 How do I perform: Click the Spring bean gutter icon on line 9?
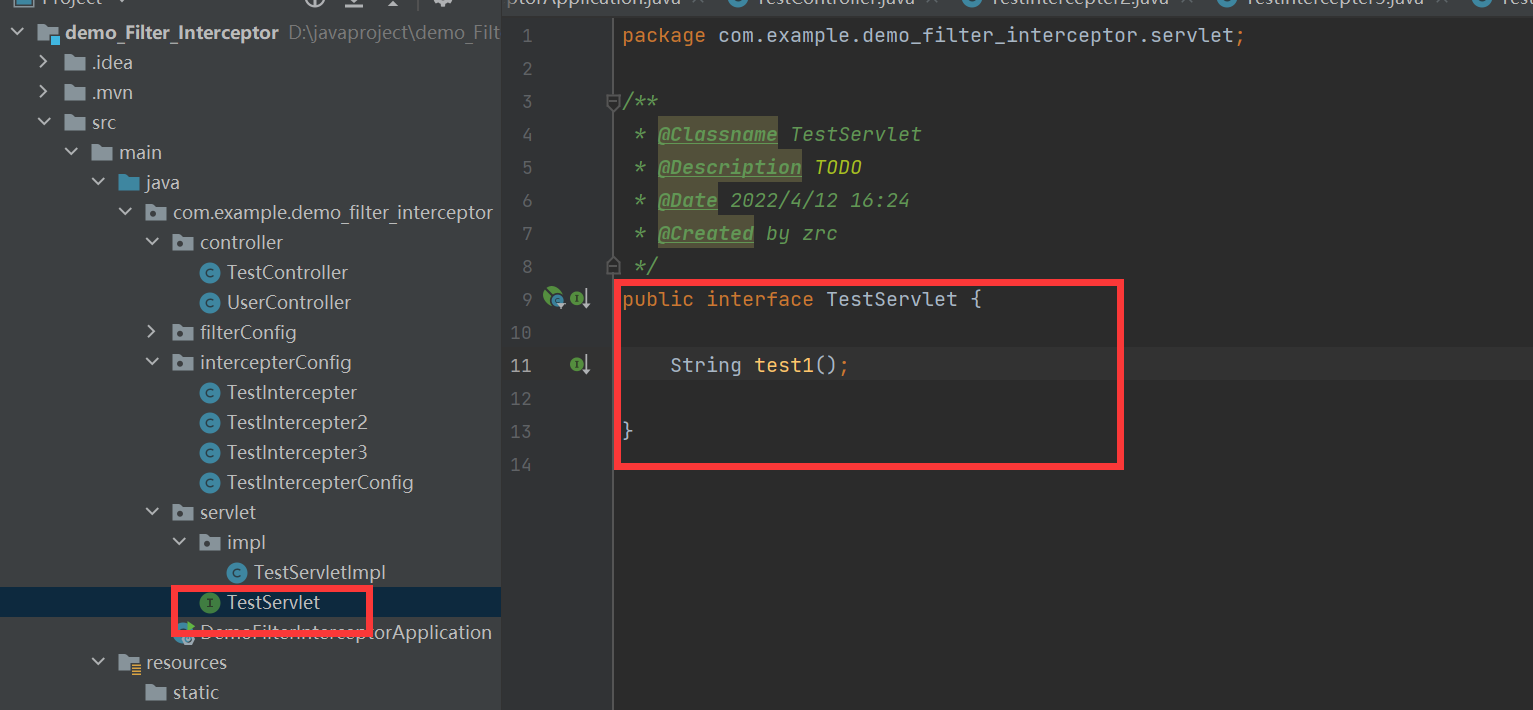click(553, 297)
